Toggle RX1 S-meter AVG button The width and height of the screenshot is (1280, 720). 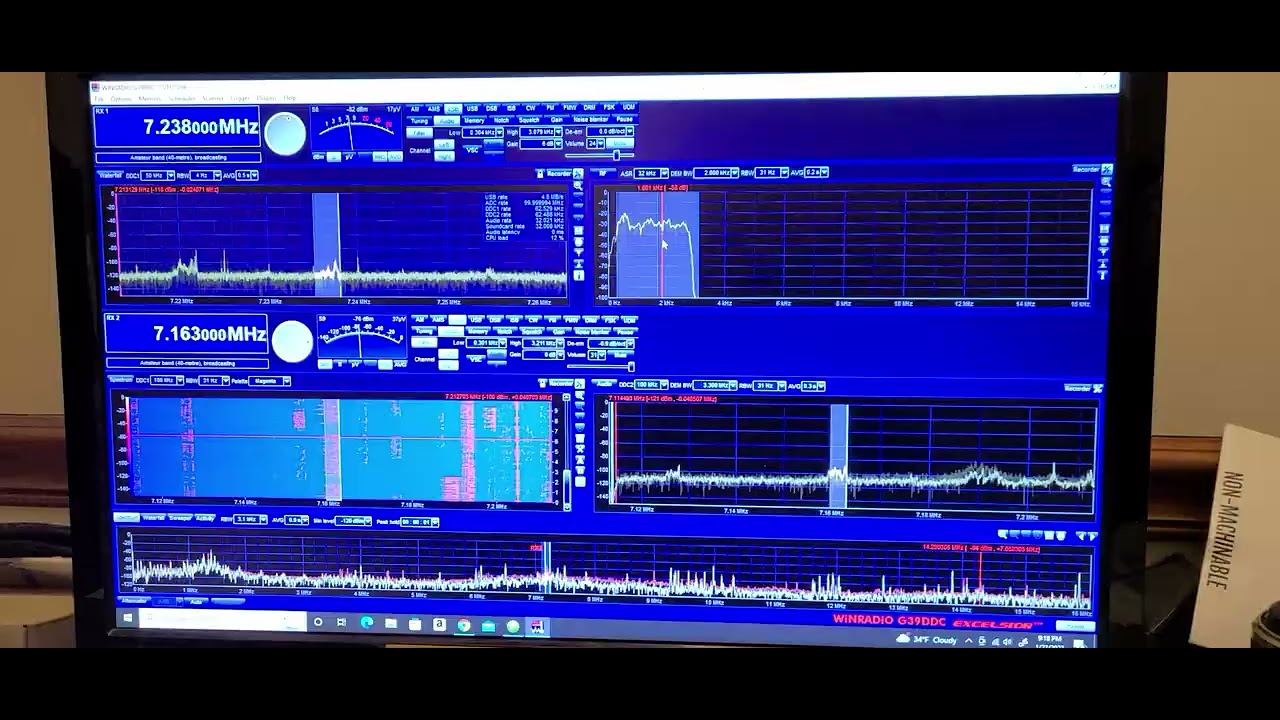(x=395, y=157)
